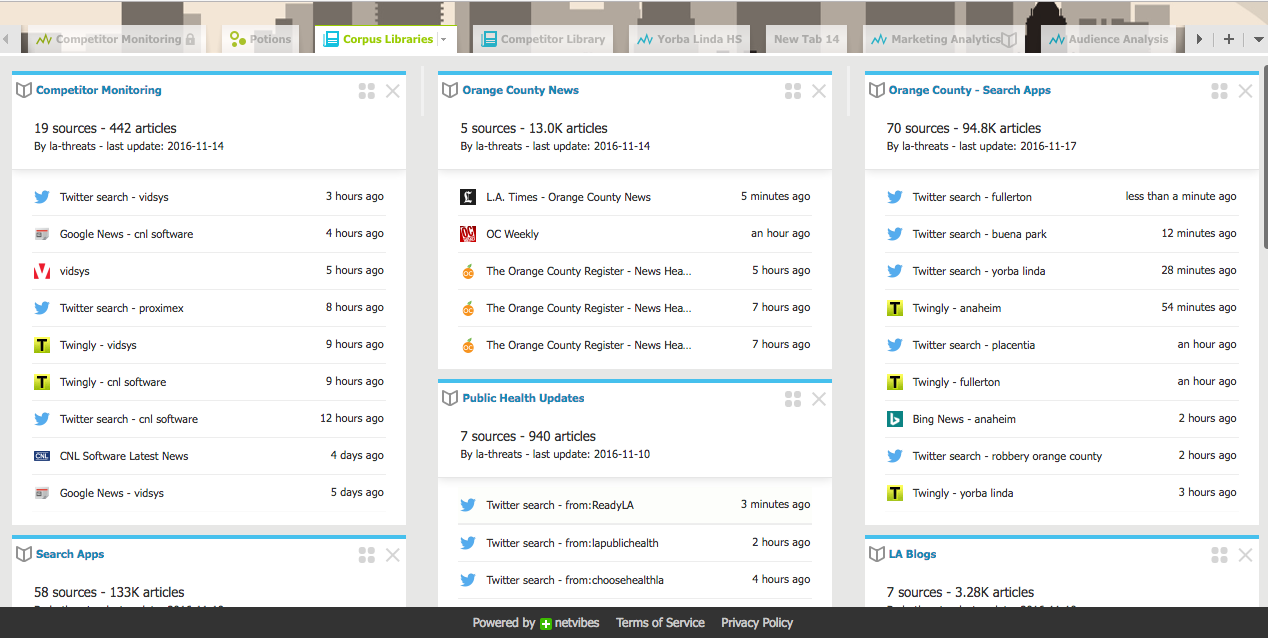This screenshot has height=638, width=1268.
Task: Switch to the Potions tab
Action: (260, 39)
